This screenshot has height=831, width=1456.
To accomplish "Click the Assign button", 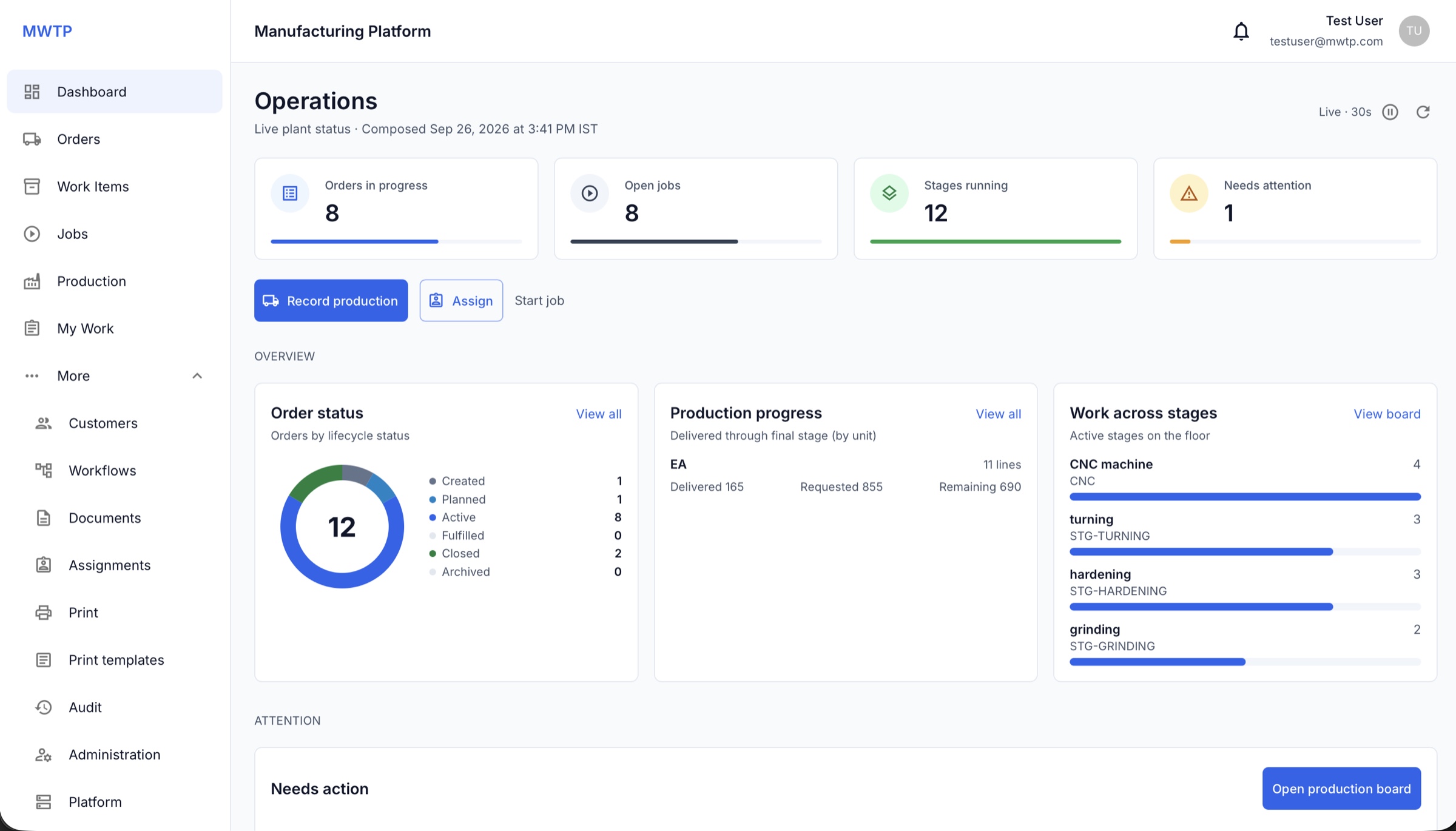I will click(461, 301).
